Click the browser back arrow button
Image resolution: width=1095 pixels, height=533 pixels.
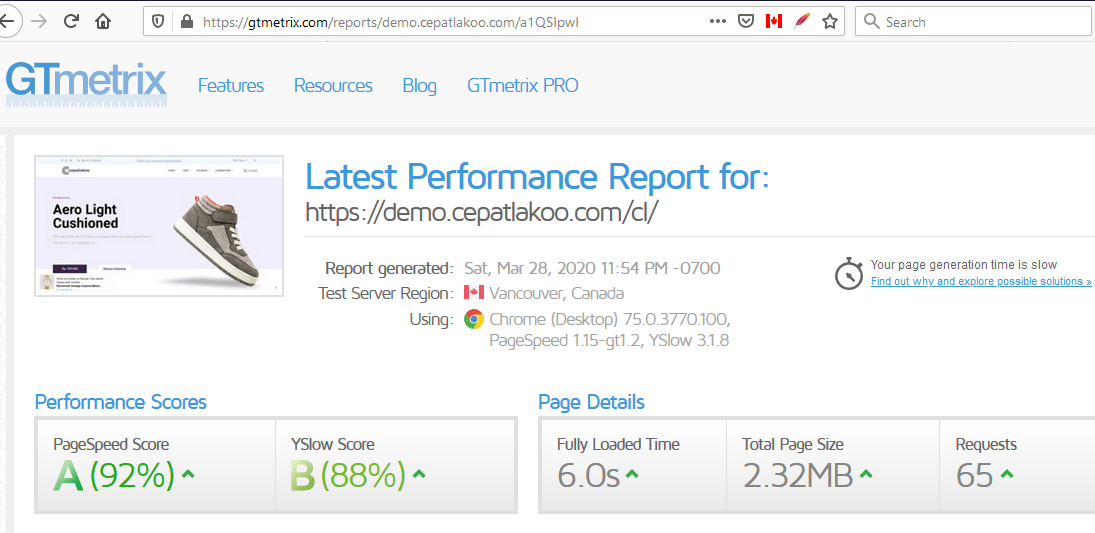pos(8,21)
